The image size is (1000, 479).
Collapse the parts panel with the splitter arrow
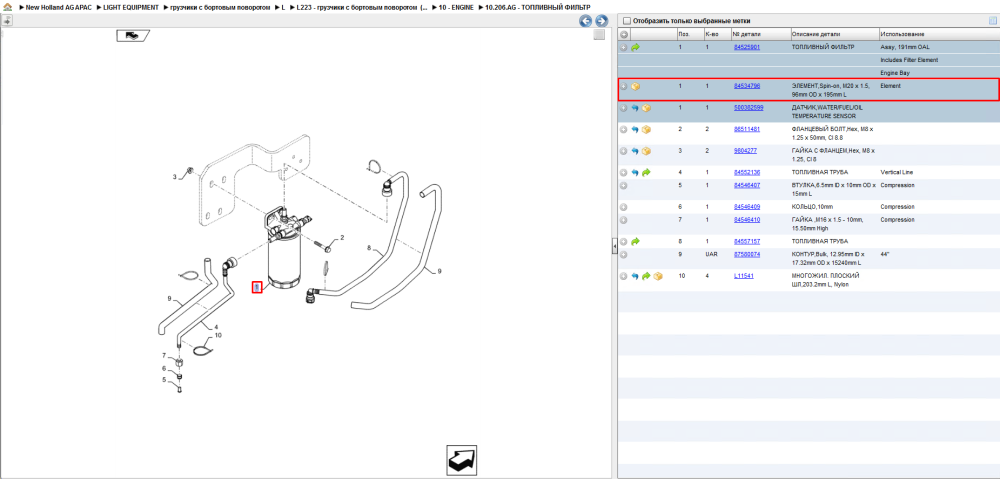(614, 246)
